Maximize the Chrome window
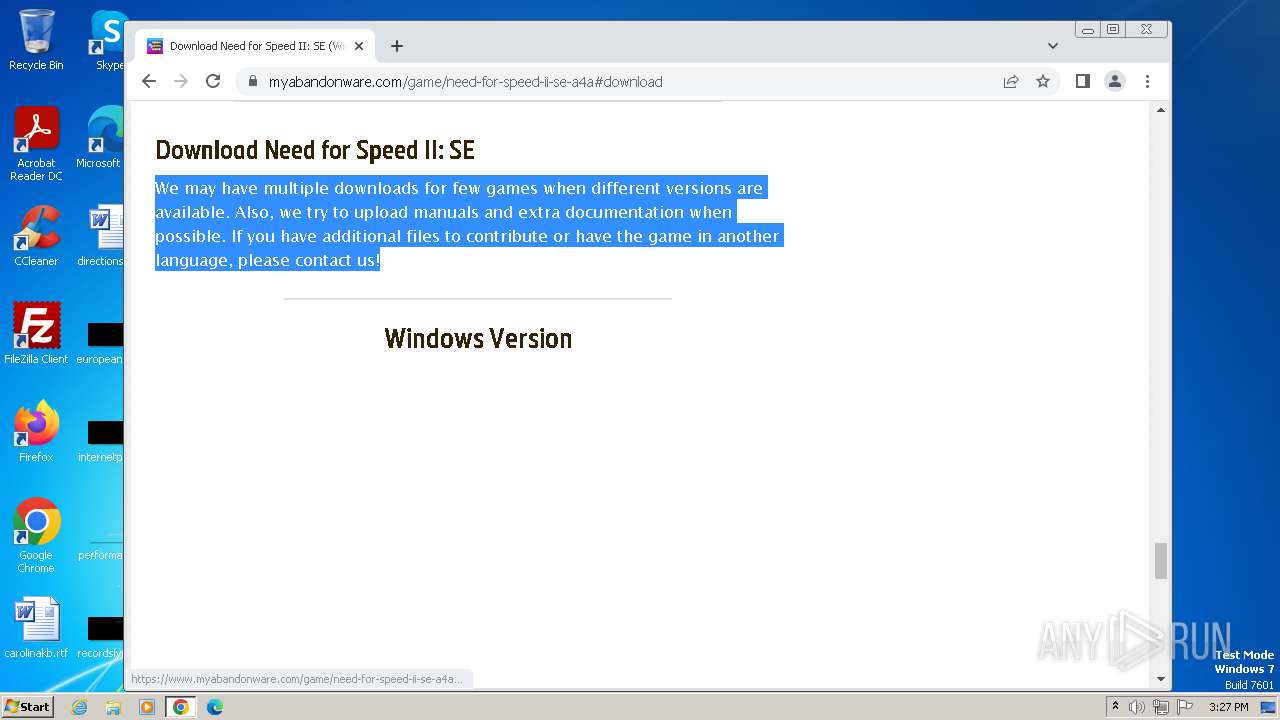This screenshot has height=720, width=1280. [x=1113, y=30]
